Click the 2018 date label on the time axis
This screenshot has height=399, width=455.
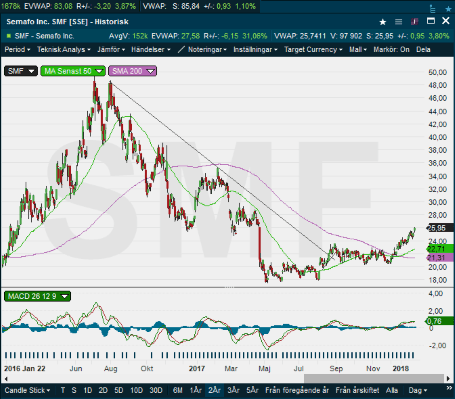coord(400,369)
